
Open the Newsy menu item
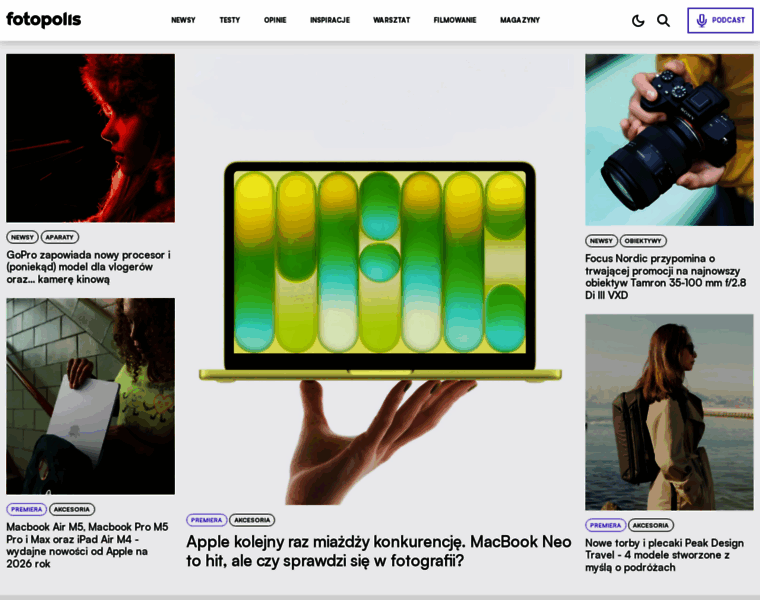[183, 20]
